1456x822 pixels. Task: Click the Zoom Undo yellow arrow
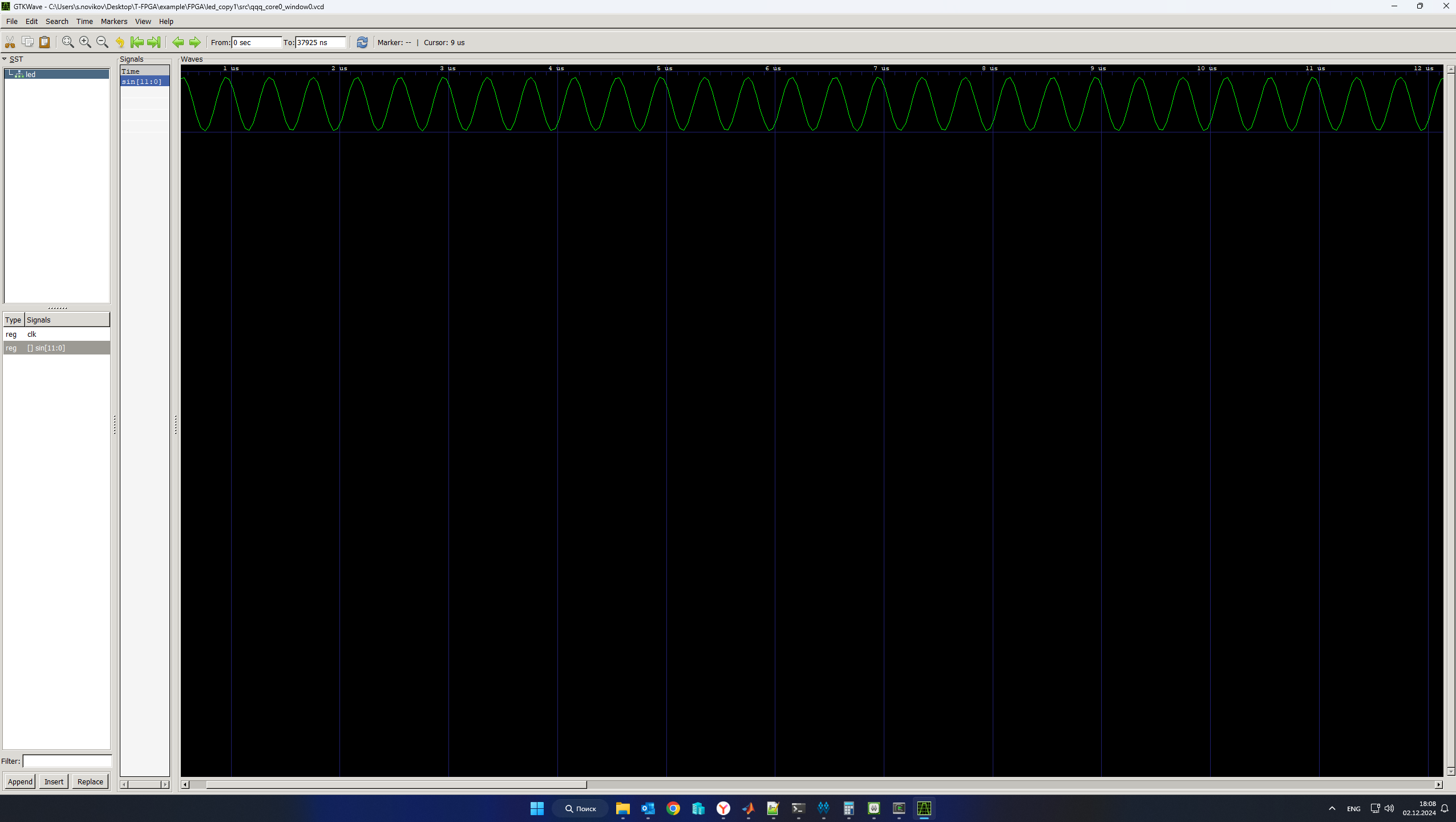pyautogui.click(x=120, y=42)
